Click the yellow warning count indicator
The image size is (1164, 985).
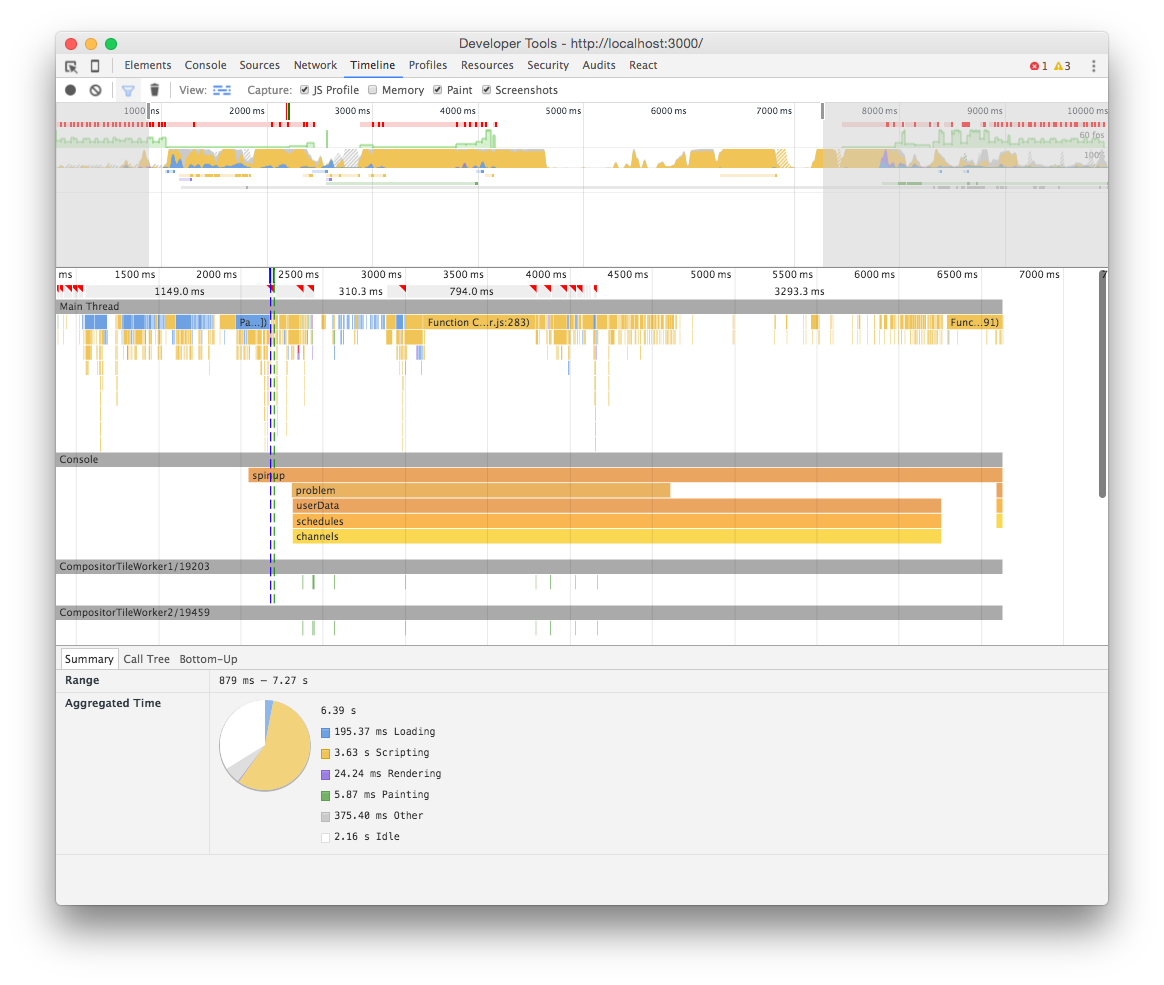click(1062, 66)
